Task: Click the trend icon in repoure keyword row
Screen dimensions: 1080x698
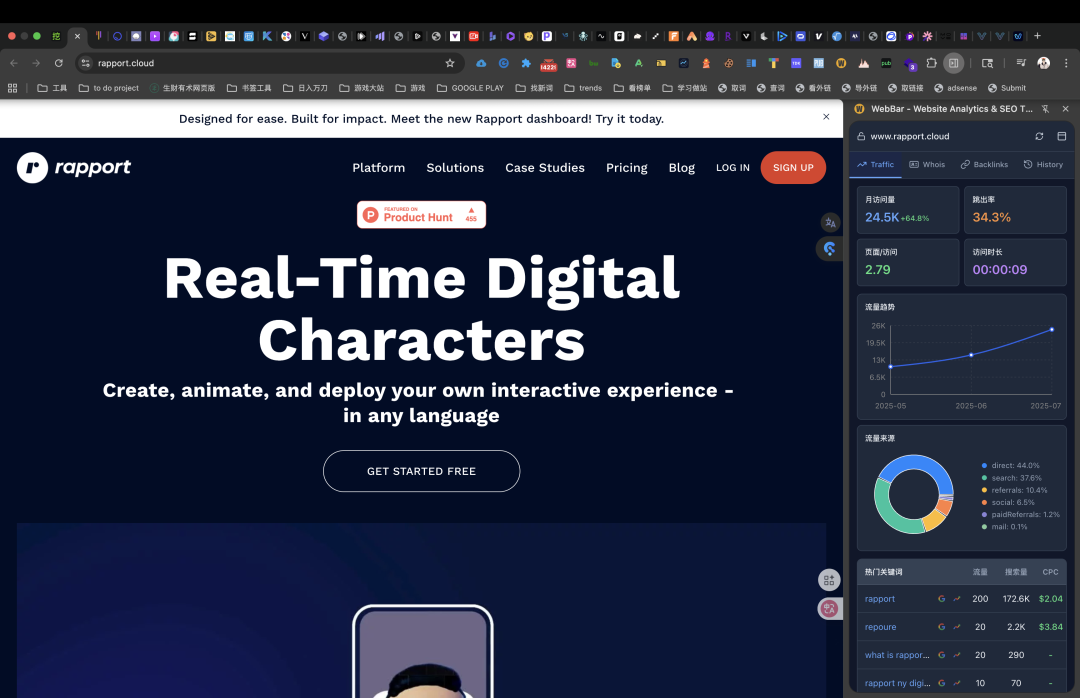Action: [x=957, y=627]
